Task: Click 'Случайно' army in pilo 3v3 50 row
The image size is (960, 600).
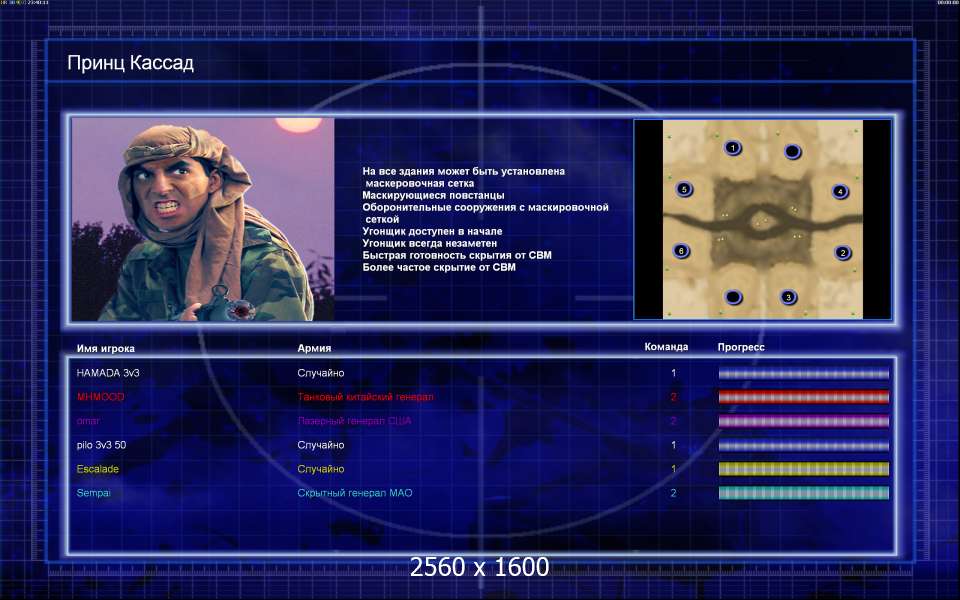Action: [321, 445]
